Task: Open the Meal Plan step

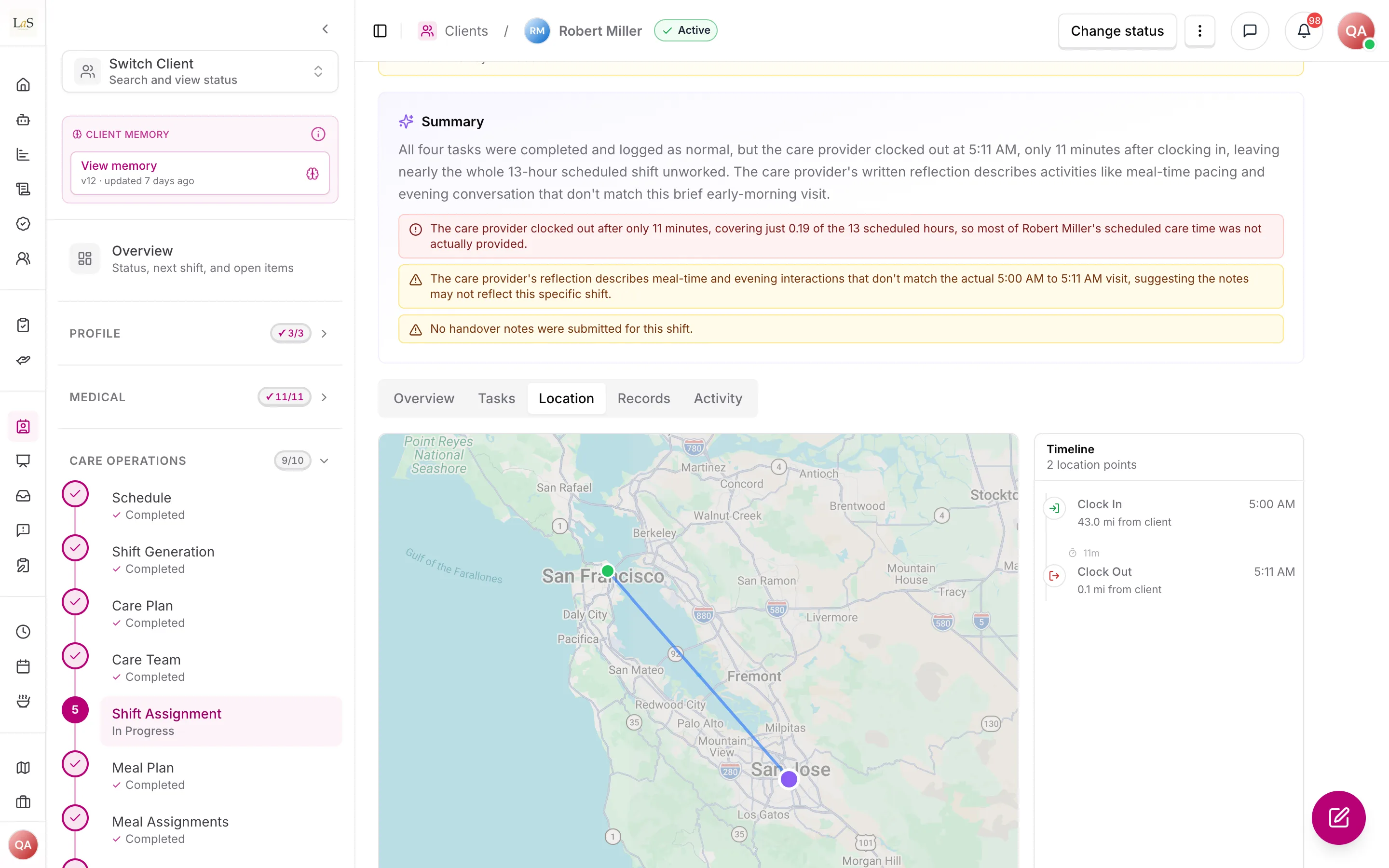Action: point(221,775)
